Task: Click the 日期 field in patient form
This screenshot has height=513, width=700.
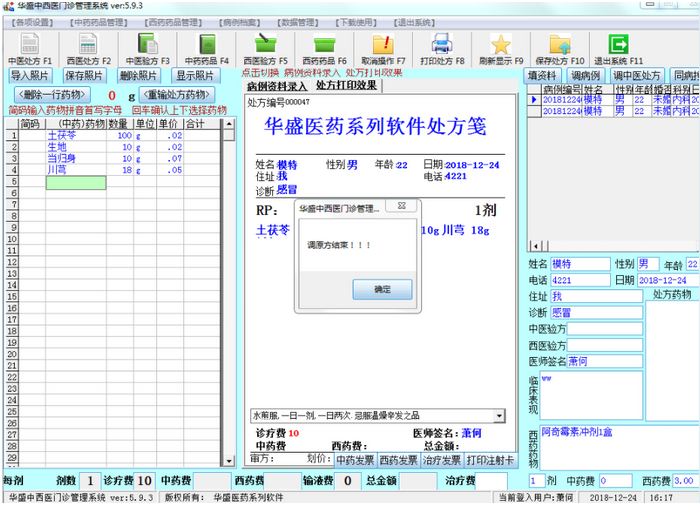Action: 668,280
